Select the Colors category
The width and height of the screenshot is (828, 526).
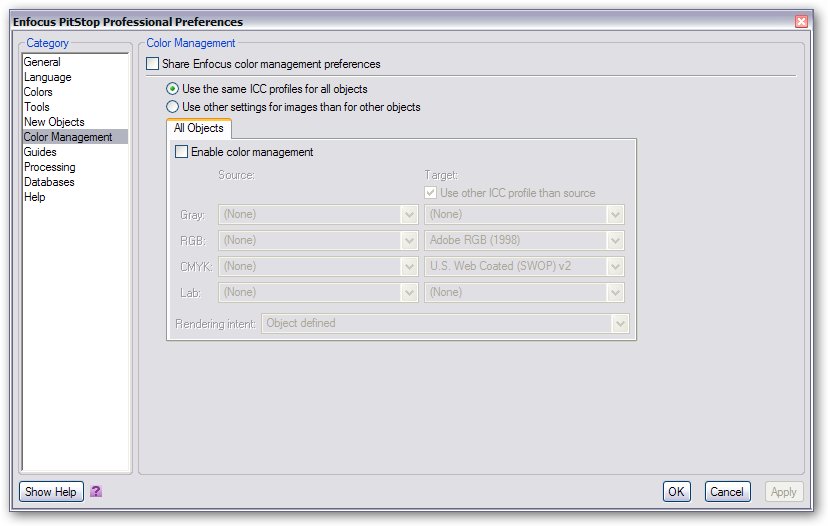[75, 92]
